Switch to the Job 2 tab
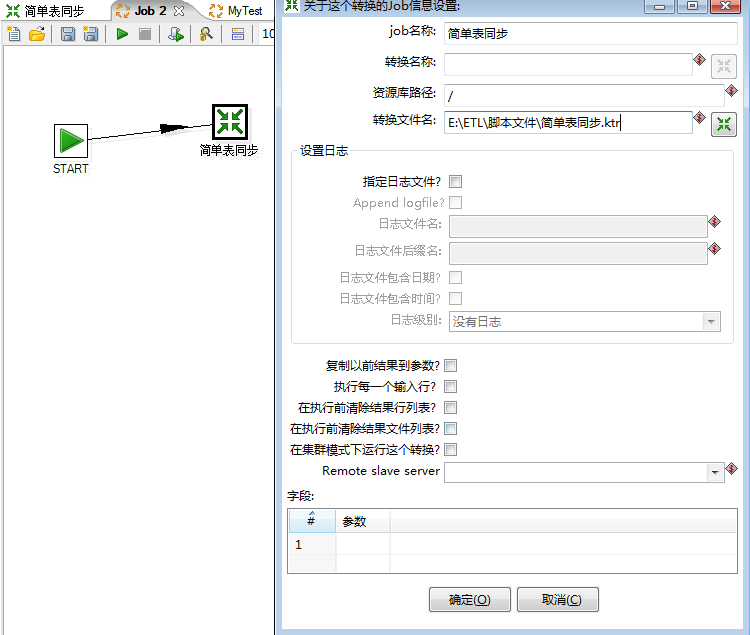The image size is (750, 635). (x=150, y=11)
